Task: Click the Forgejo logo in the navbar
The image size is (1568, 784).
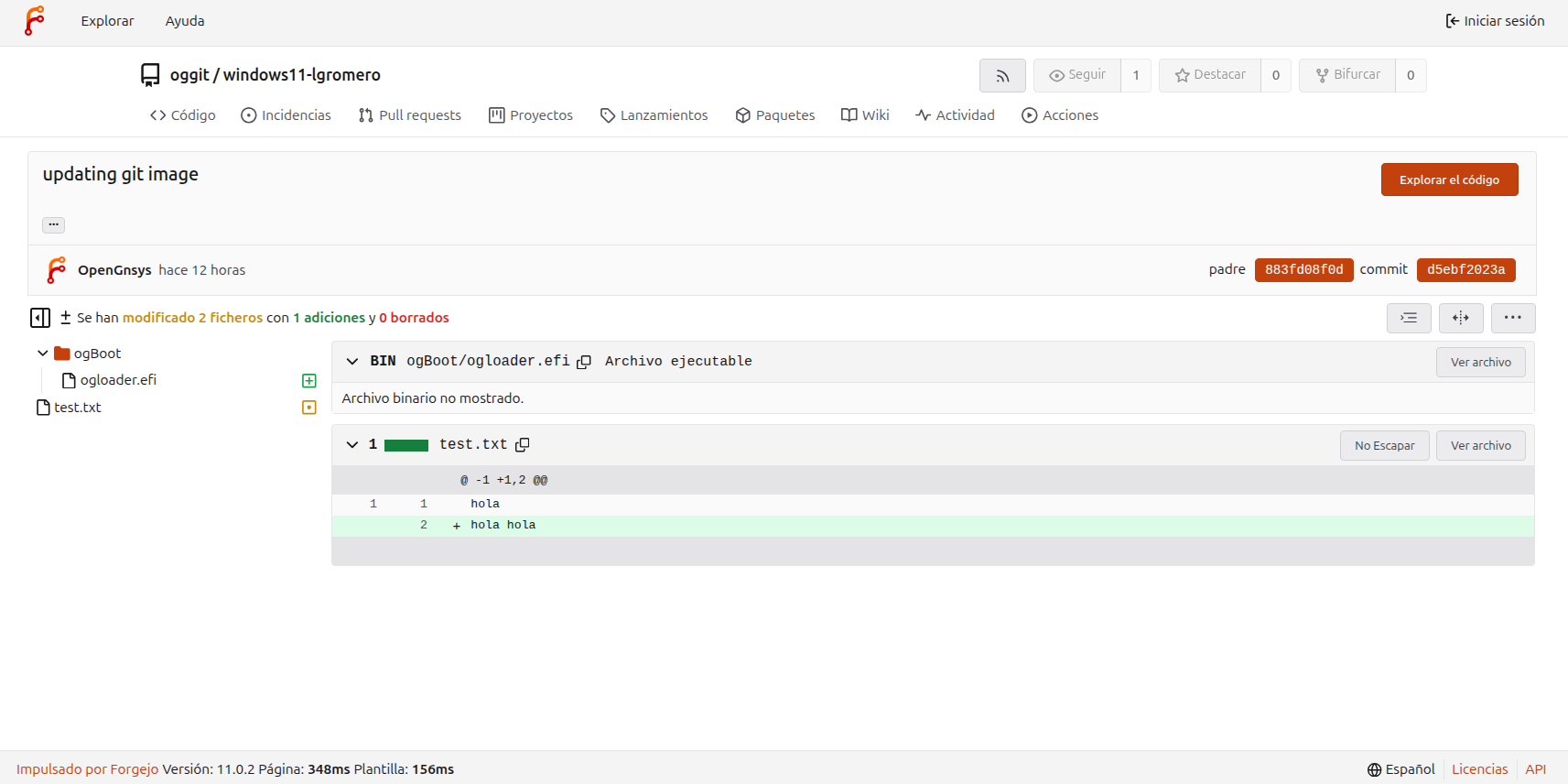Action: (34, 21)
